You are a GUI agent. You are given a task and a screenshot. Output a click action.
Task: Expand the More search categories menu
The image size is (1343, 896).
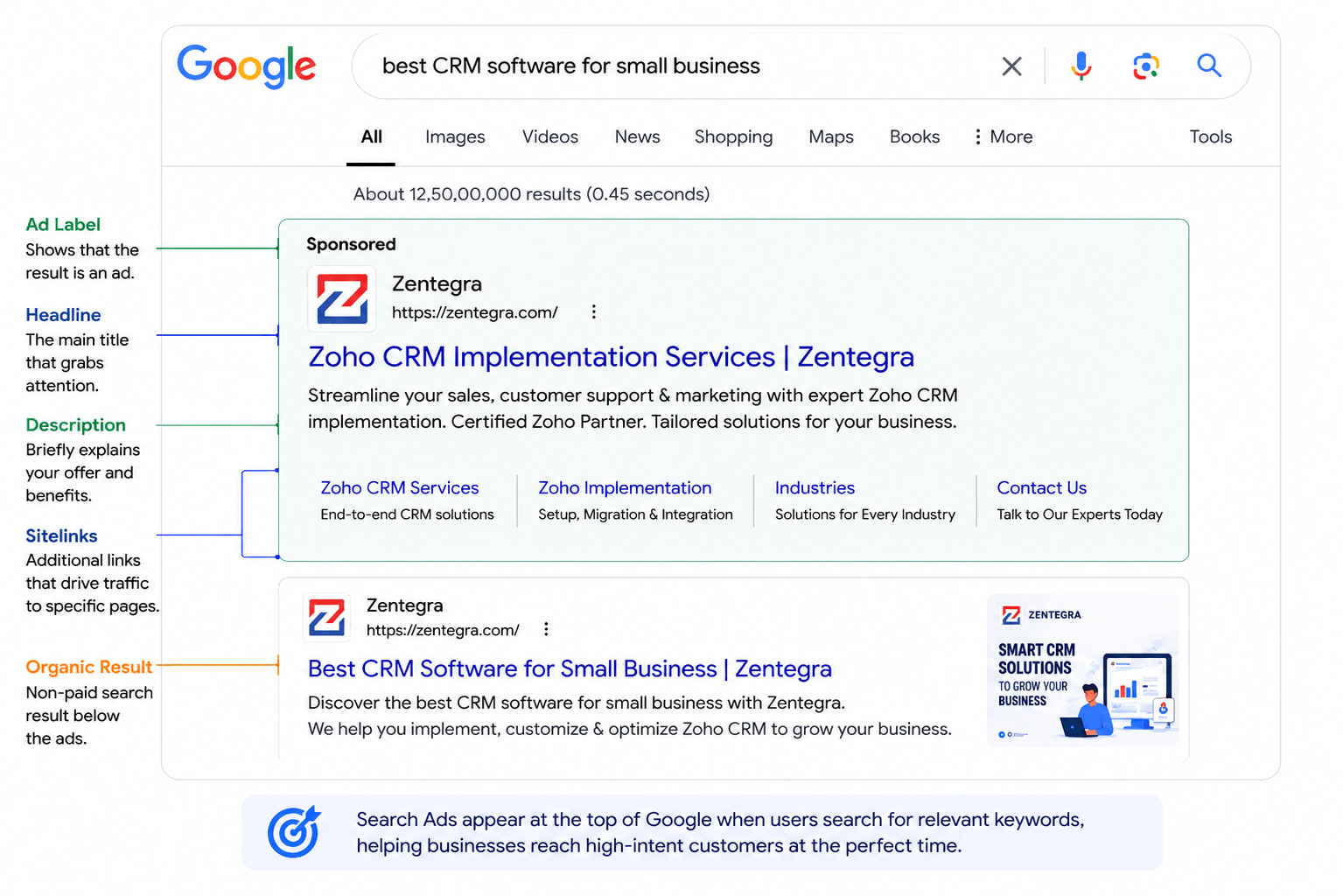tap(1004, 137)
